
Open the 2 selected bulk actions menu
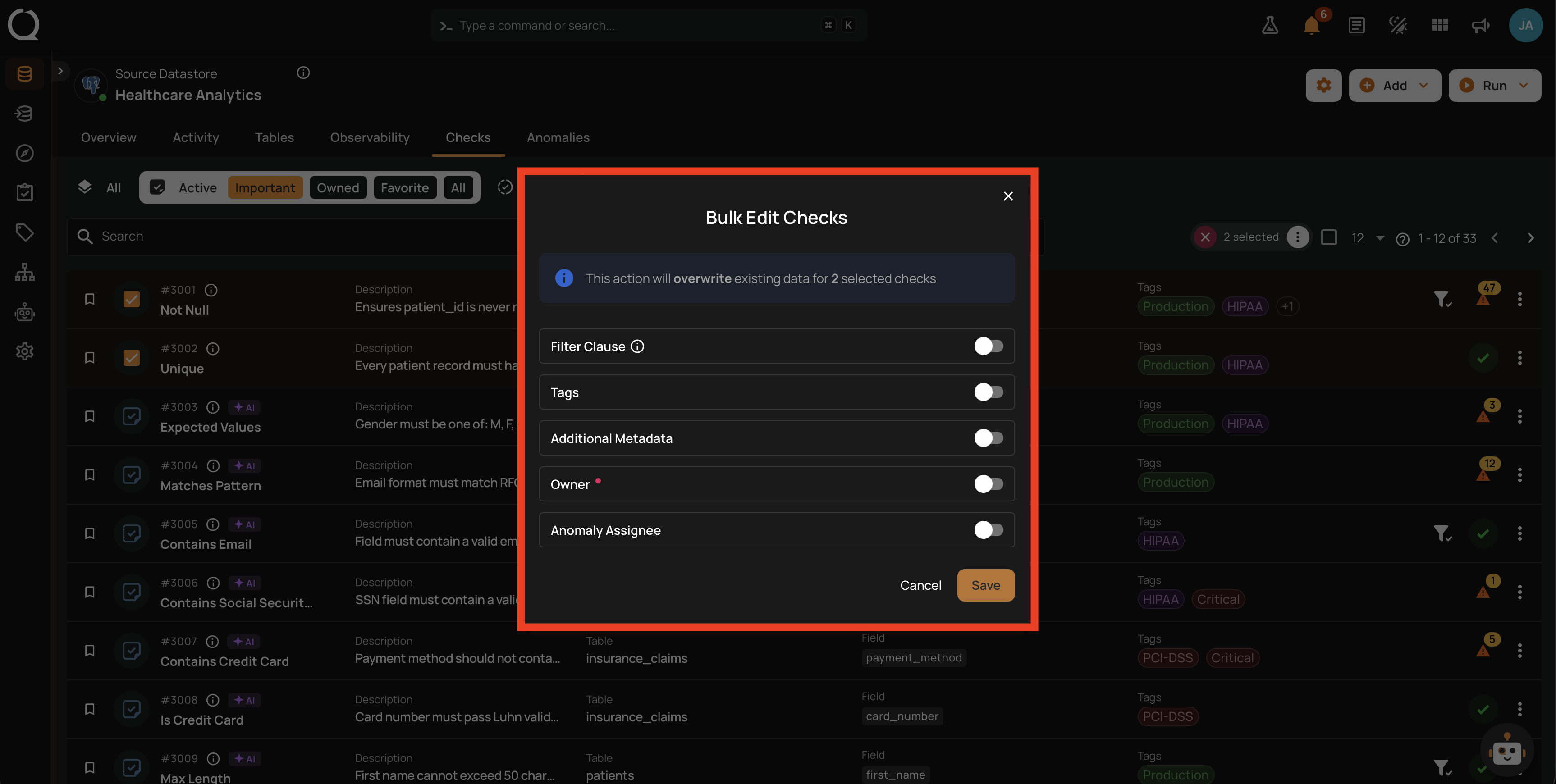coord(1297,237)
